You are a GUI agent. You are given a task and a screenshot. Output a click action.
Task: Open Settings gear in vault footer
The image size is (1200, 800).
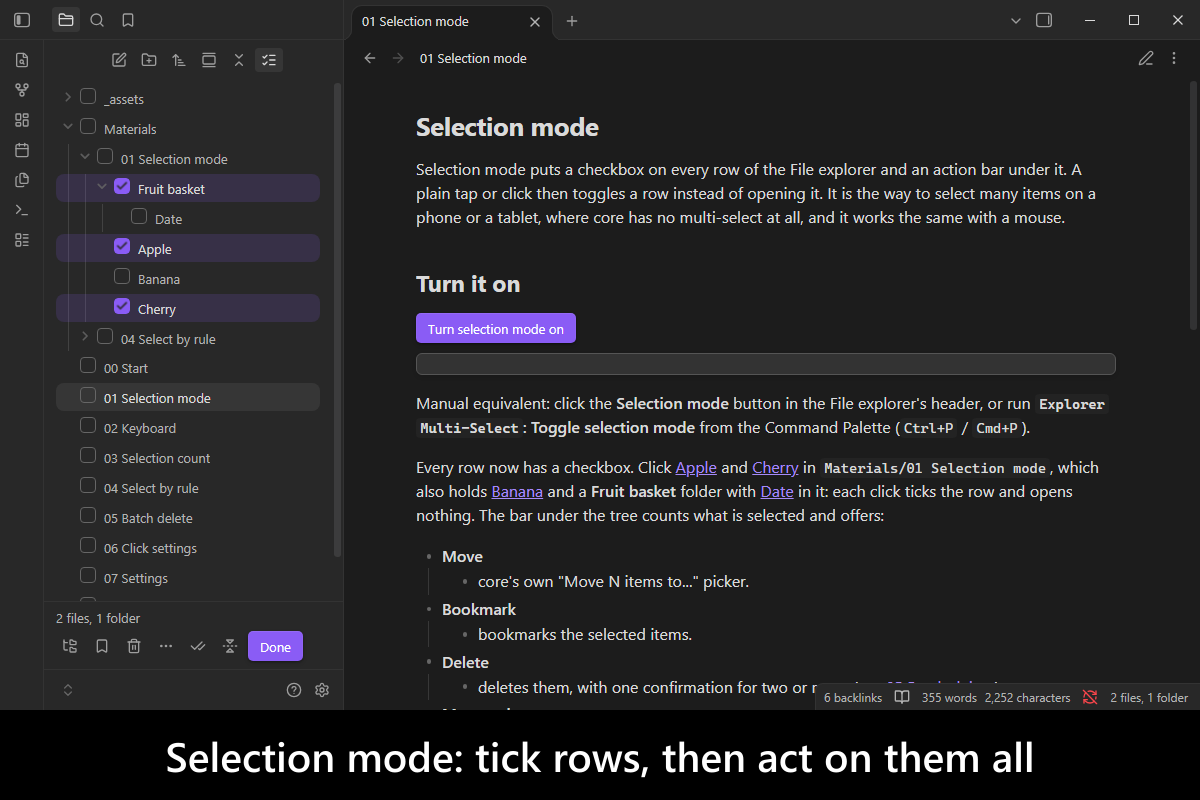click(322, 690)
